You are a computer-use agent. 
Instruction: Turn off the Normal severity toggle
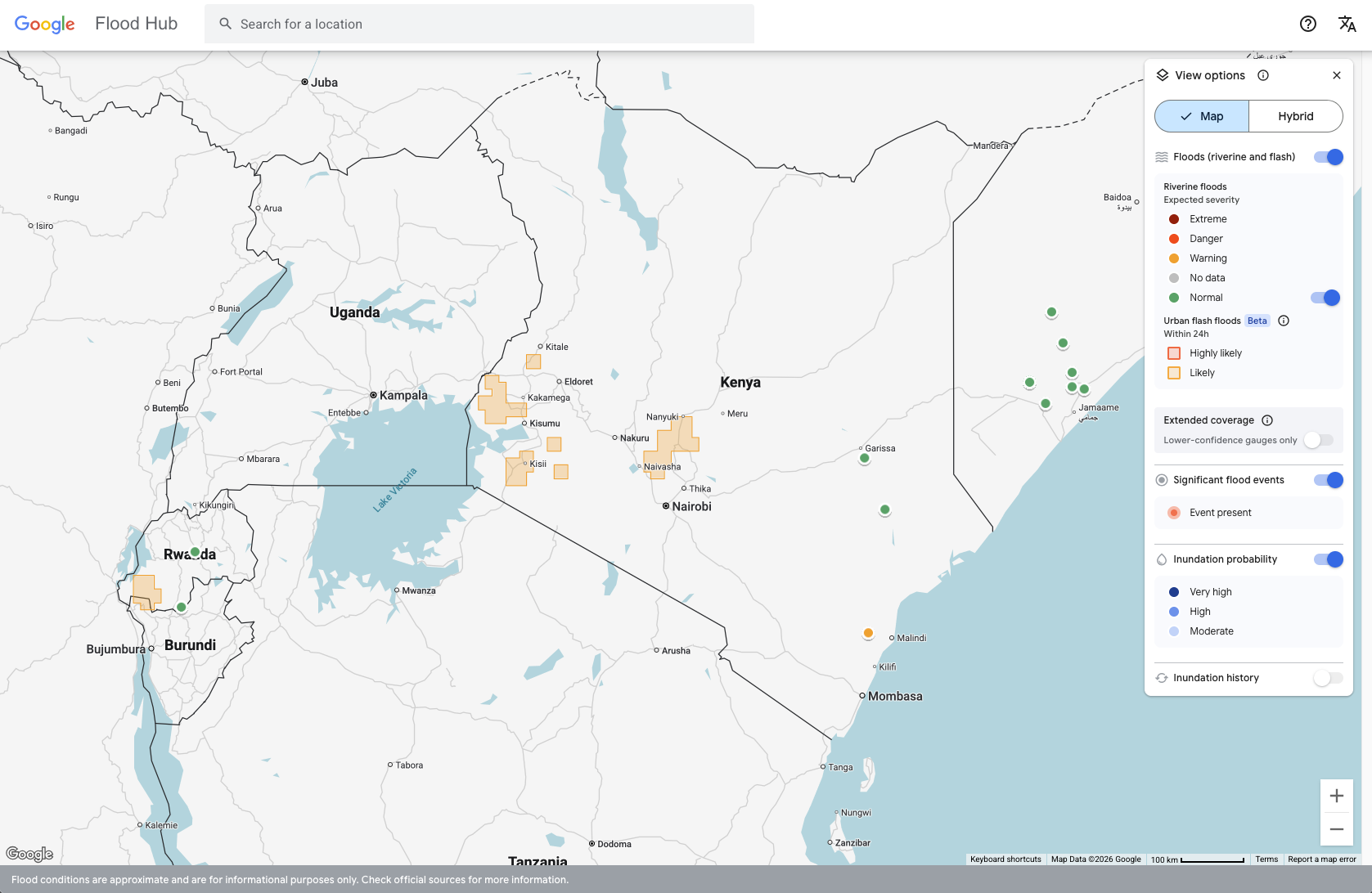tap(1325, 298)
